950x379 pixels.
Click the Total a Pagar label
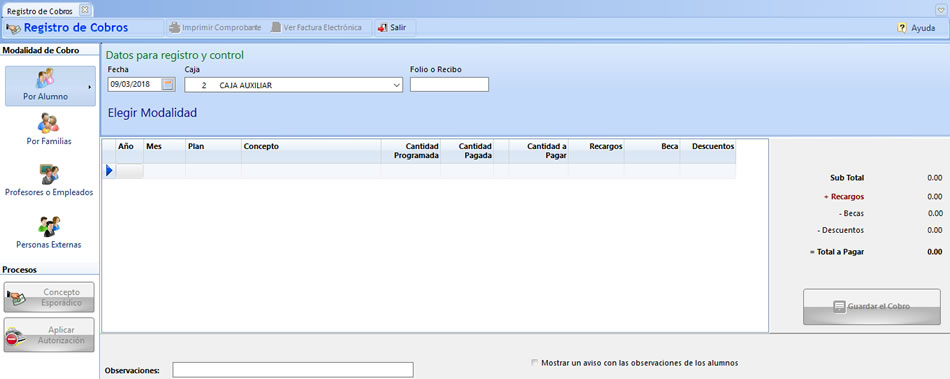[x=837, y=252]
